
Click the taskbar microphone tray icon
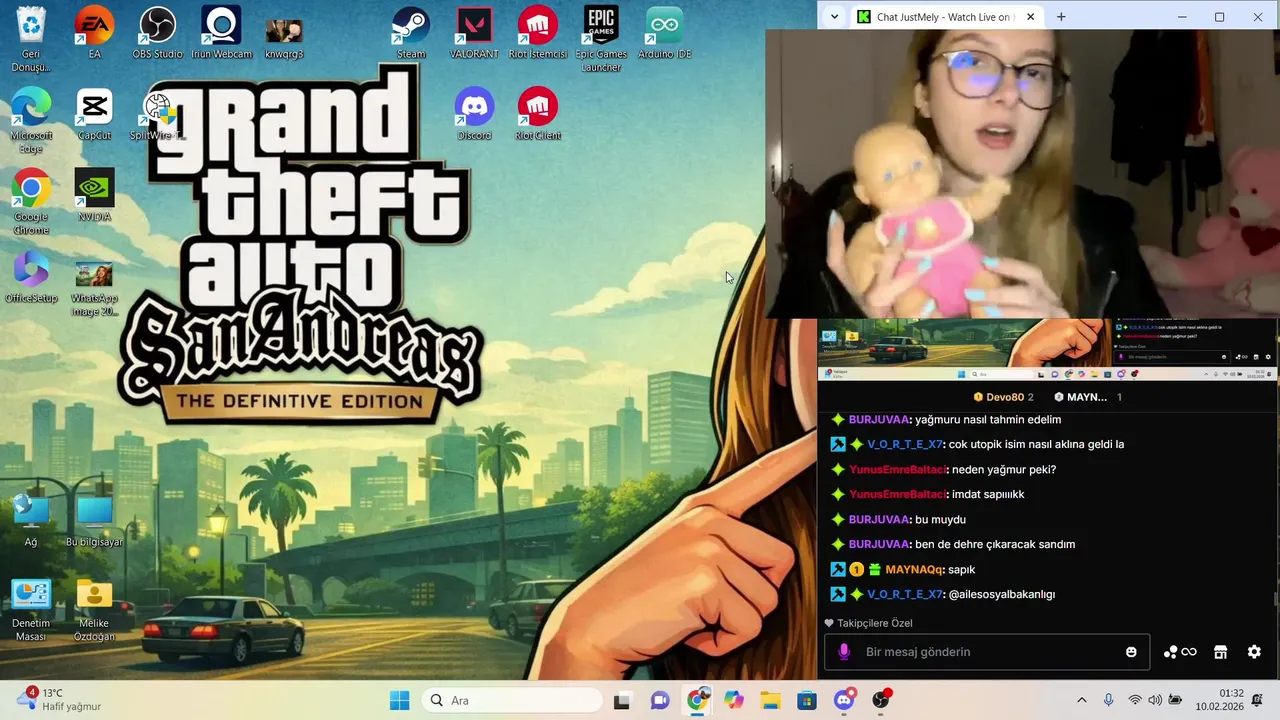pyautogui.click(x=1108, y=701)
